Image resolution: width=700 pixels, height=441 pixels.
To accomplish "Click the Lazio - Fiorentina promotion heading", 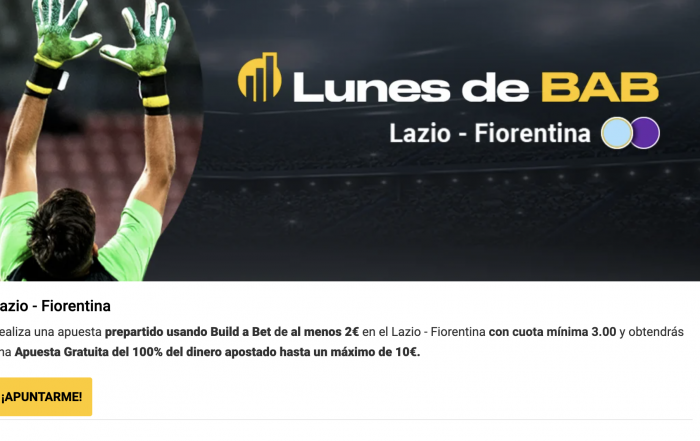I will click(54, 306).
